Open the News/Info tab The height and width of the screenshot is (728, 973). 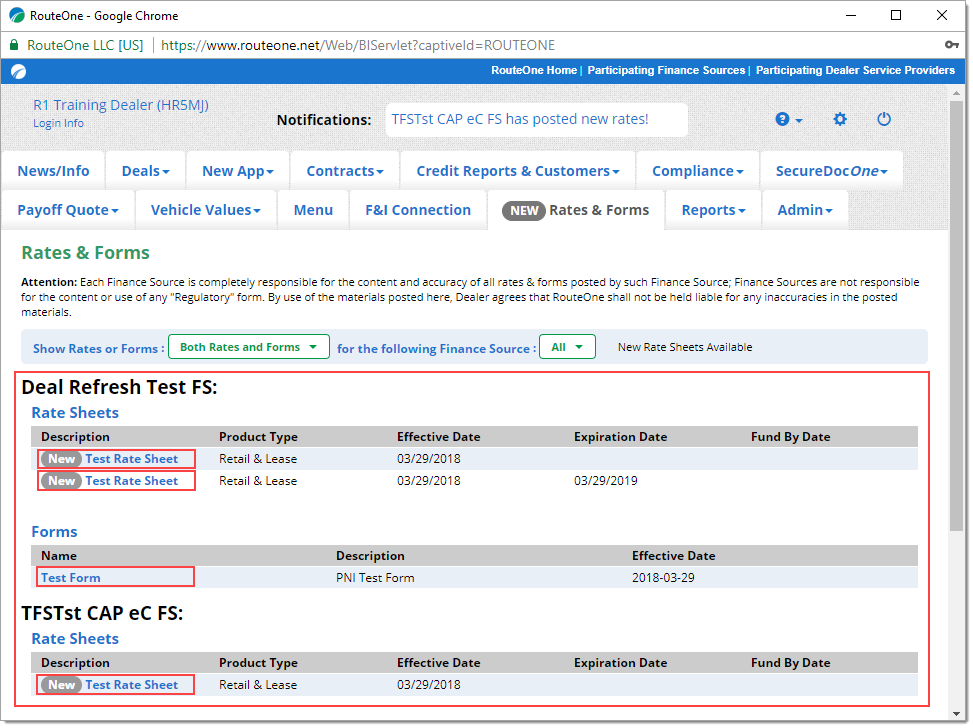point(53,171)
